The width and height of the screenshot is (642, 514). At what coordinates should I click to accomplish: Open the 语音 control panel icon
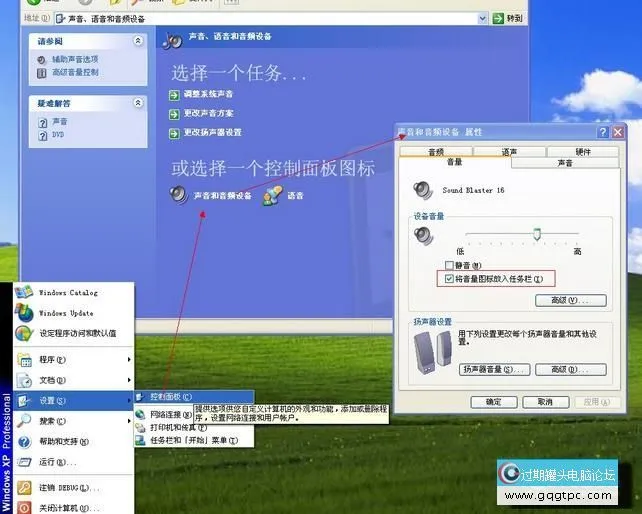click(273, 196)
